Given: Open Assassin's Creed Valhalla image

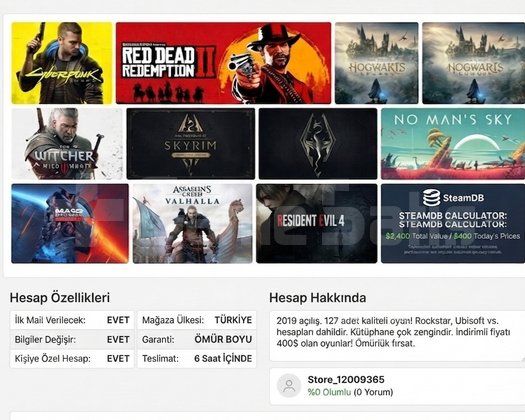Looking at the screenshot, I should 193,223.
